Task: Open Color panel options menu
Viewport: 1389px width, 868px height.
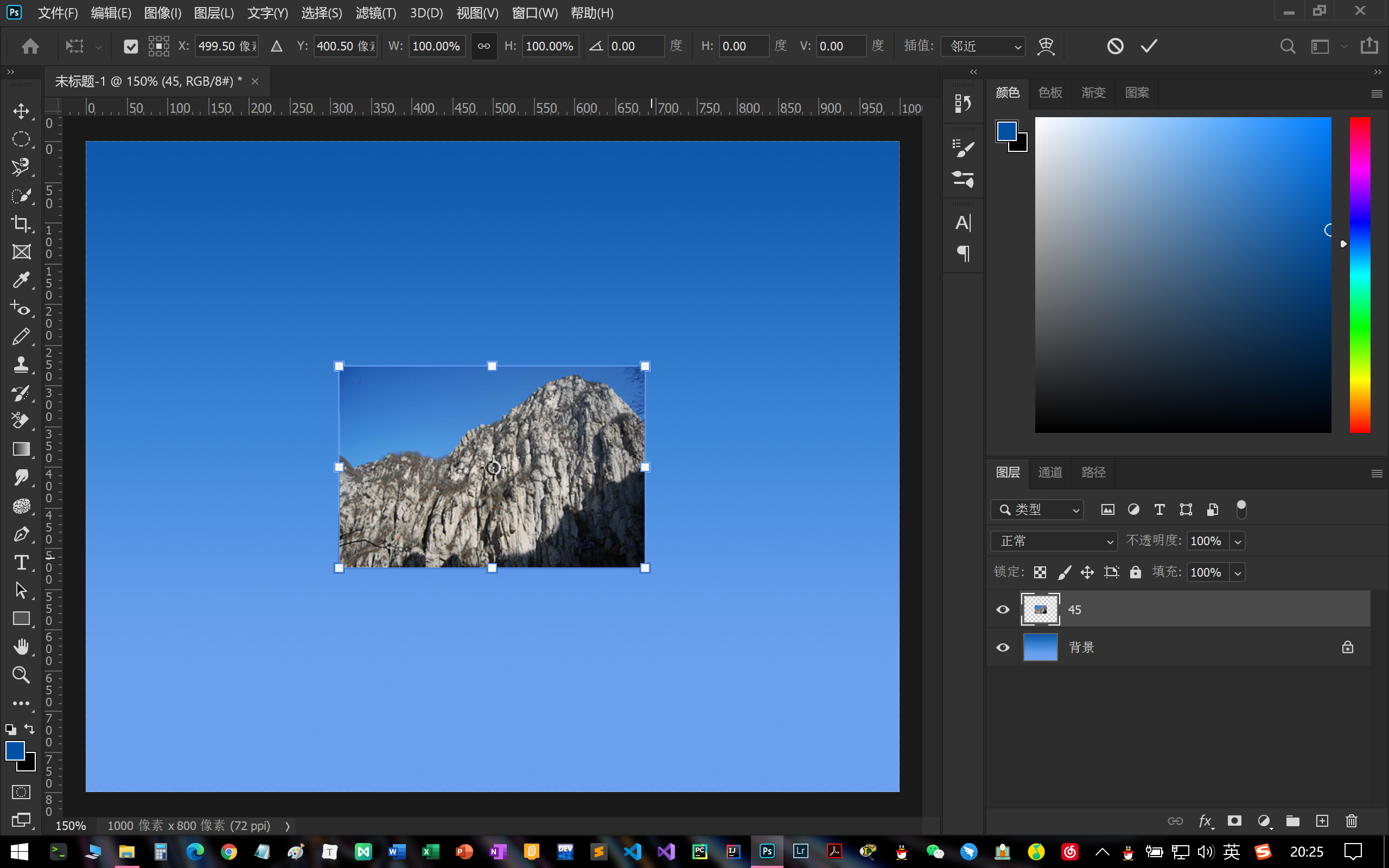Action: (x=1377, y=93)
